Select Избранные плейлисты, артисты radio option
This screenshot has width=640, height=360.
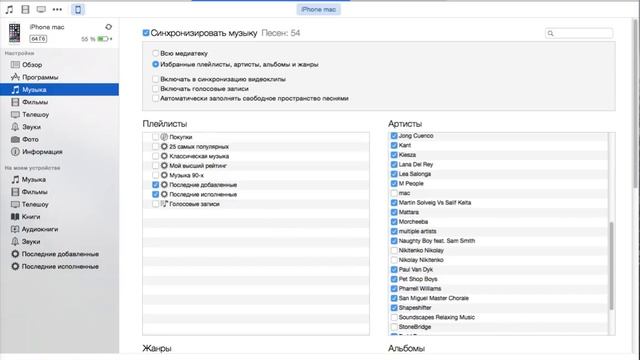(156, 64)
